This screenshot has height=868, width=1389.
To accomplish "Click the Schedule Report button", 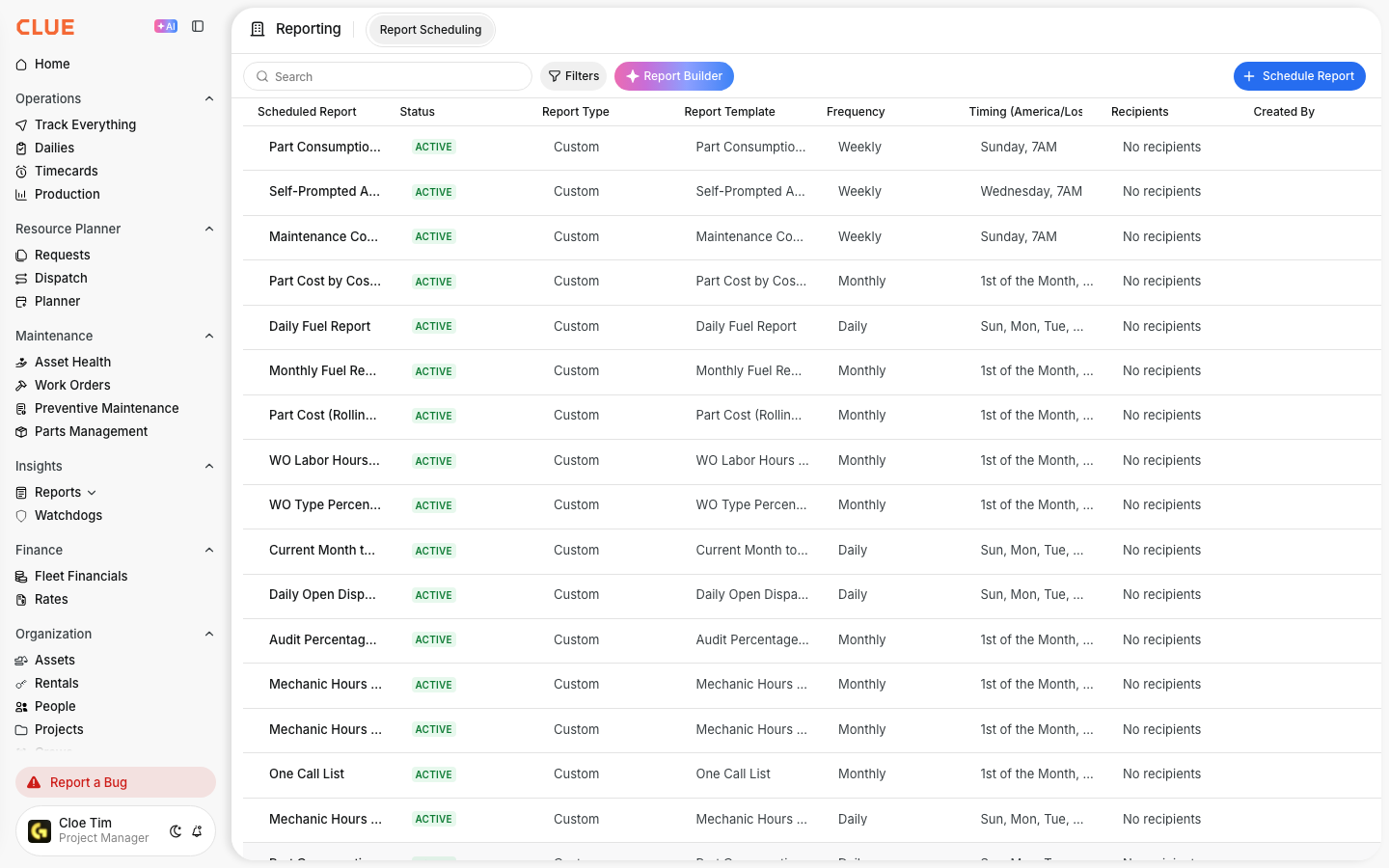I will point(1299,76).
